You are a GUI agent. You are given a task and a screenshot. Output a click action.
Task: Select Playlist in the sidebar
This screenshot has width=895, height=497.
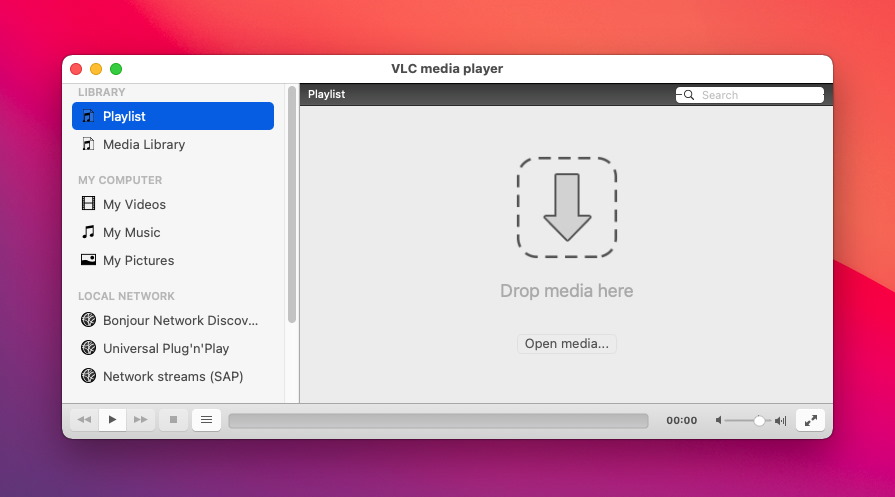click(173, 116)
